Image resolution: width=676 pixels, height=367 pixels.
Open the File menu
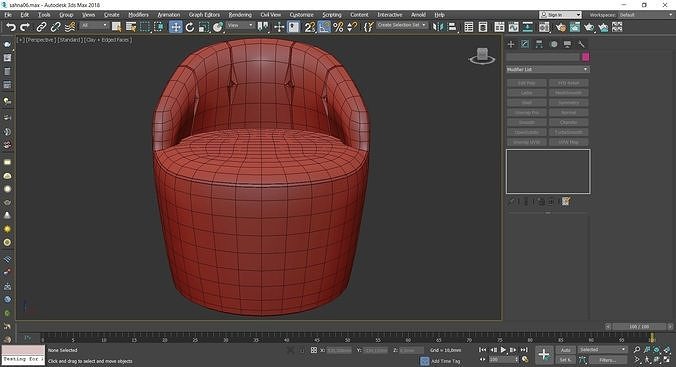point(8,15)
